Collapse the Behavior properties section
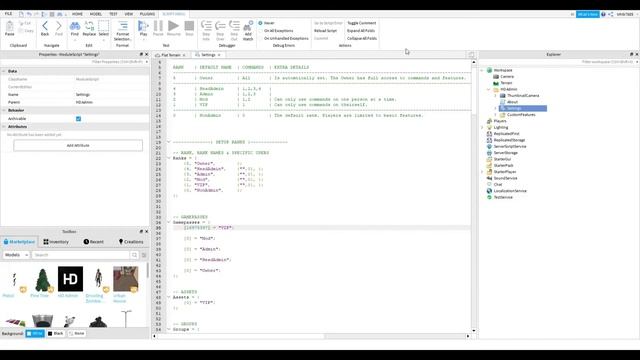The image size is (640, 360). (x=4, y=110)
